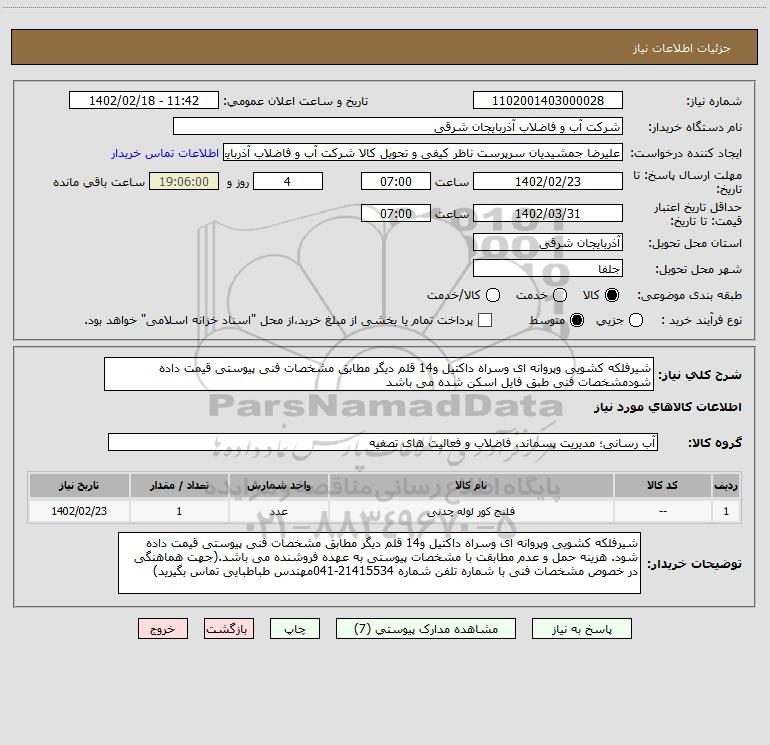Click the table cell date 1402/02/23
Viewport: 770px width, 745px height.
click(79, 511)
